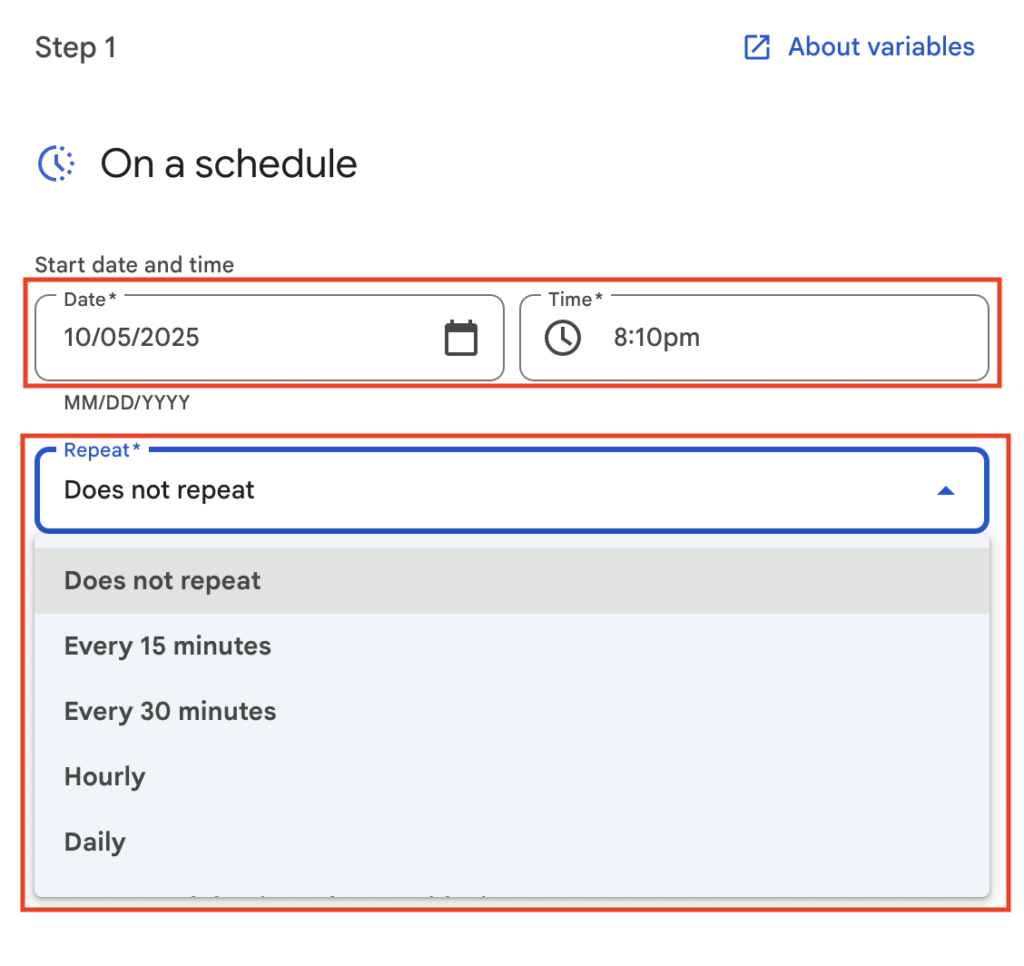Click the 10/05/2025 date text
The height and width of the screenshot is (966, 1024).
click(132, 338)
